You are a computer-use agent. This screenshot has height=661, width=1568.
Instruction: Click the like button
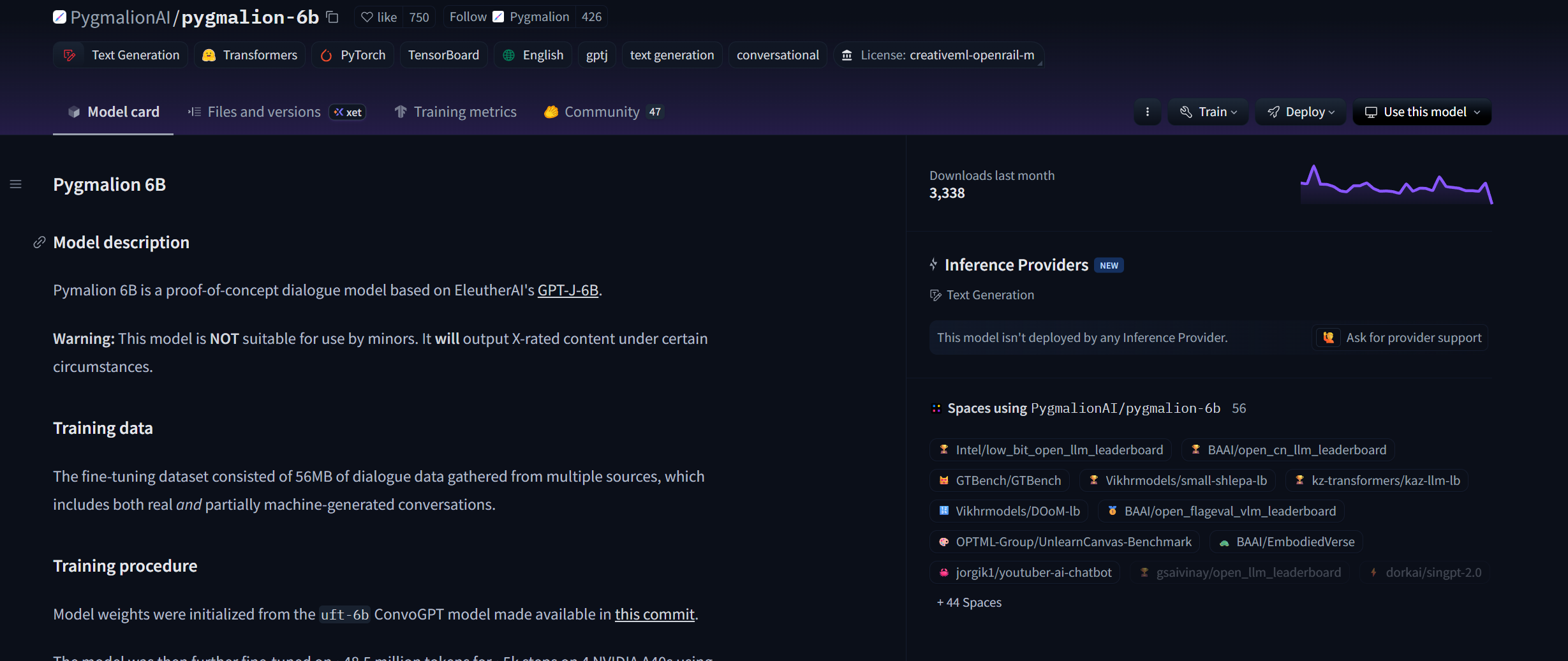(x=378, y=17)
